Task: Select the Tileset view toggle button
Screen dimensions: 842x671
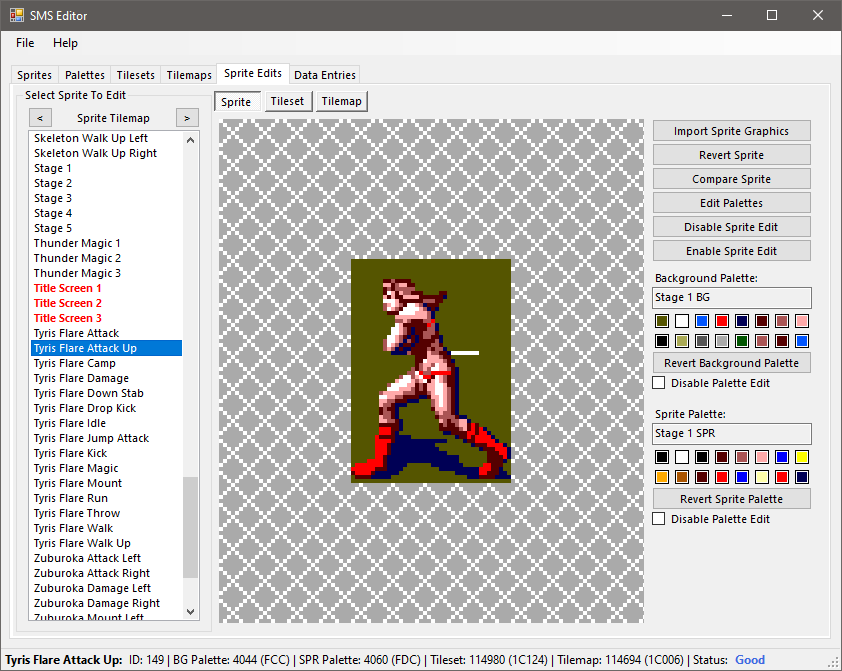Action: pyautogui.click(x=287, y=101)
